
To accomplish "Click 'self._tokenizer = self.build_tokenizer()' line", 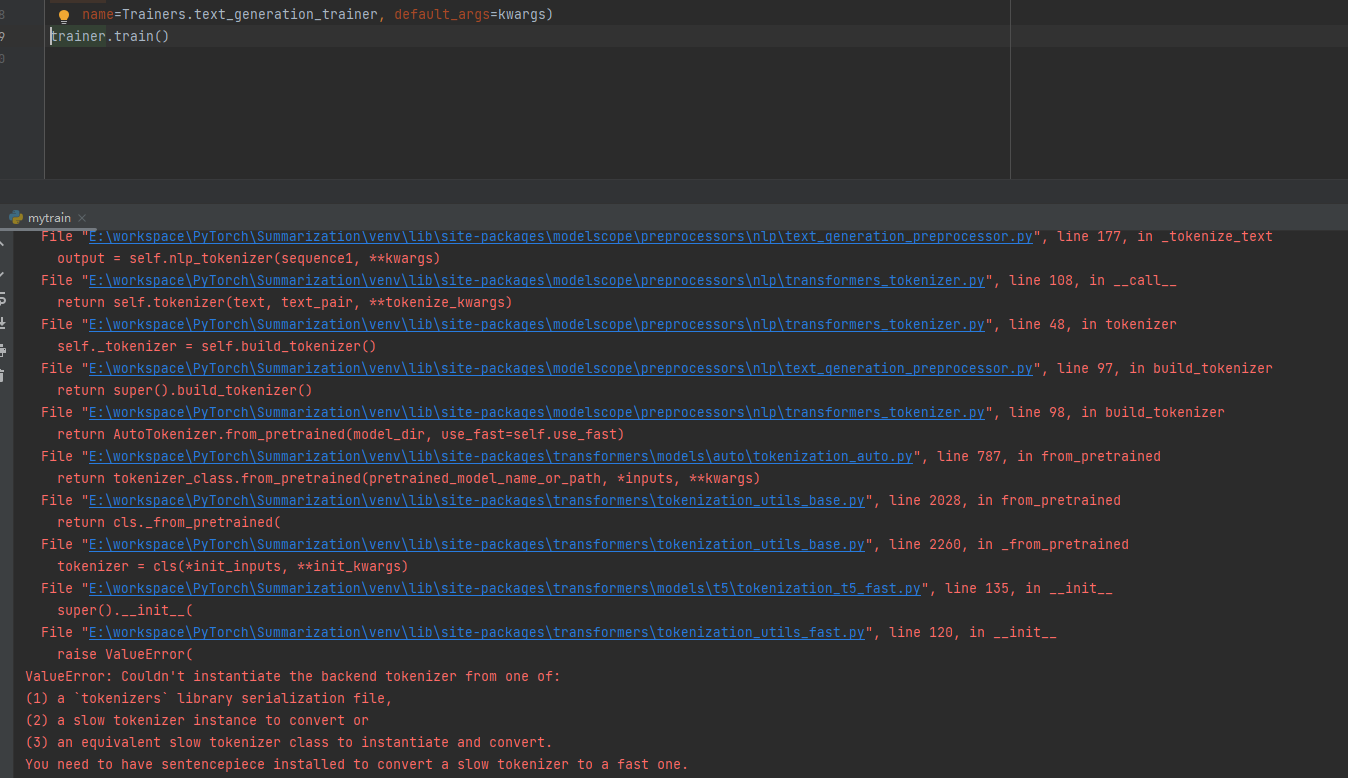I will pos(217,347).
